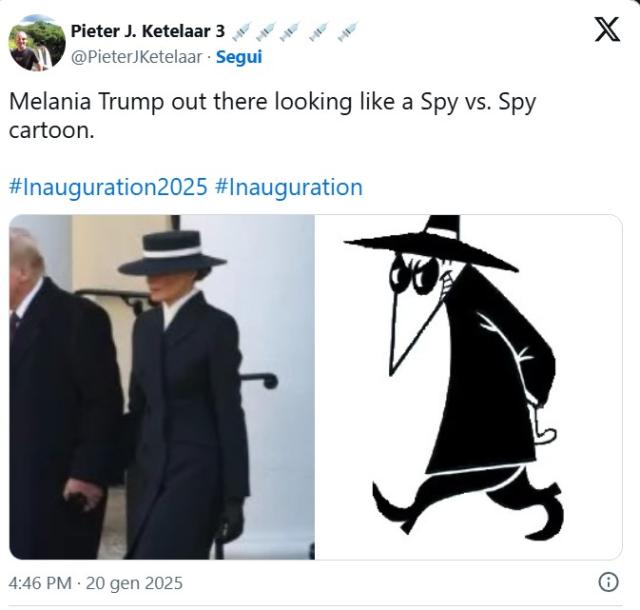Viewport: 640px width, 610px height.
Task: Follow the account via the Segui link
Action: click(x=239, y=57)
